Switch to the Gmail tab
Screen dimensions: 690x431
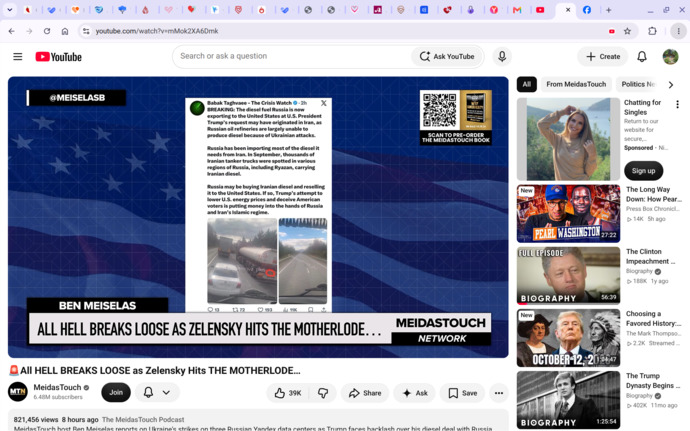point(517,10)
